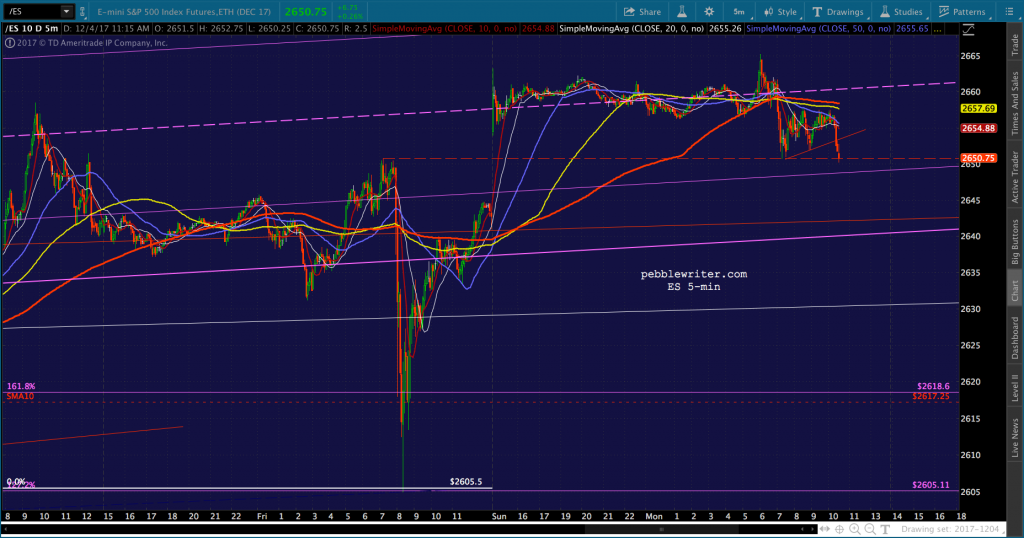Click the horizontal expand arrows icon
Viewport: 1024px width, 538px height.
point(825,530)
